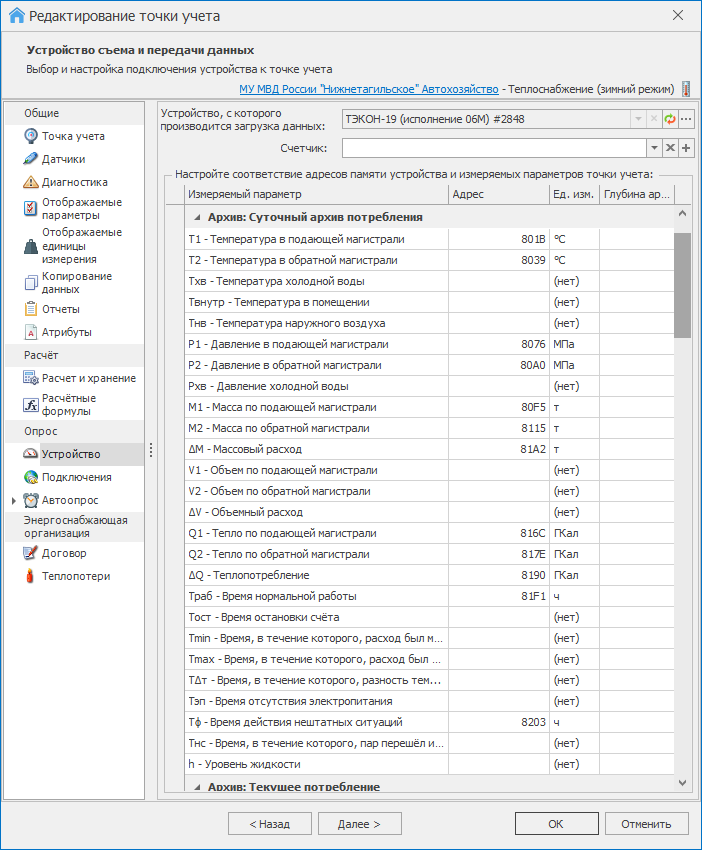Click the Отменить button
Viewport: 702px width, 850px height.
pos(646,823)
